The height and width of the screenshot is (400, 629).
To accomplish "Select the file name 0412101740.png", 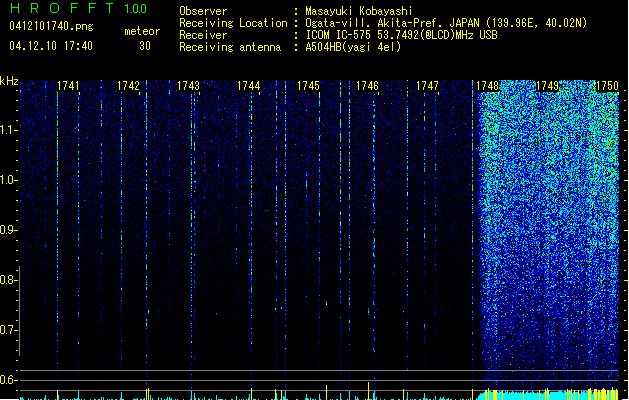I will pyautogui.click(x=51, y=26).
